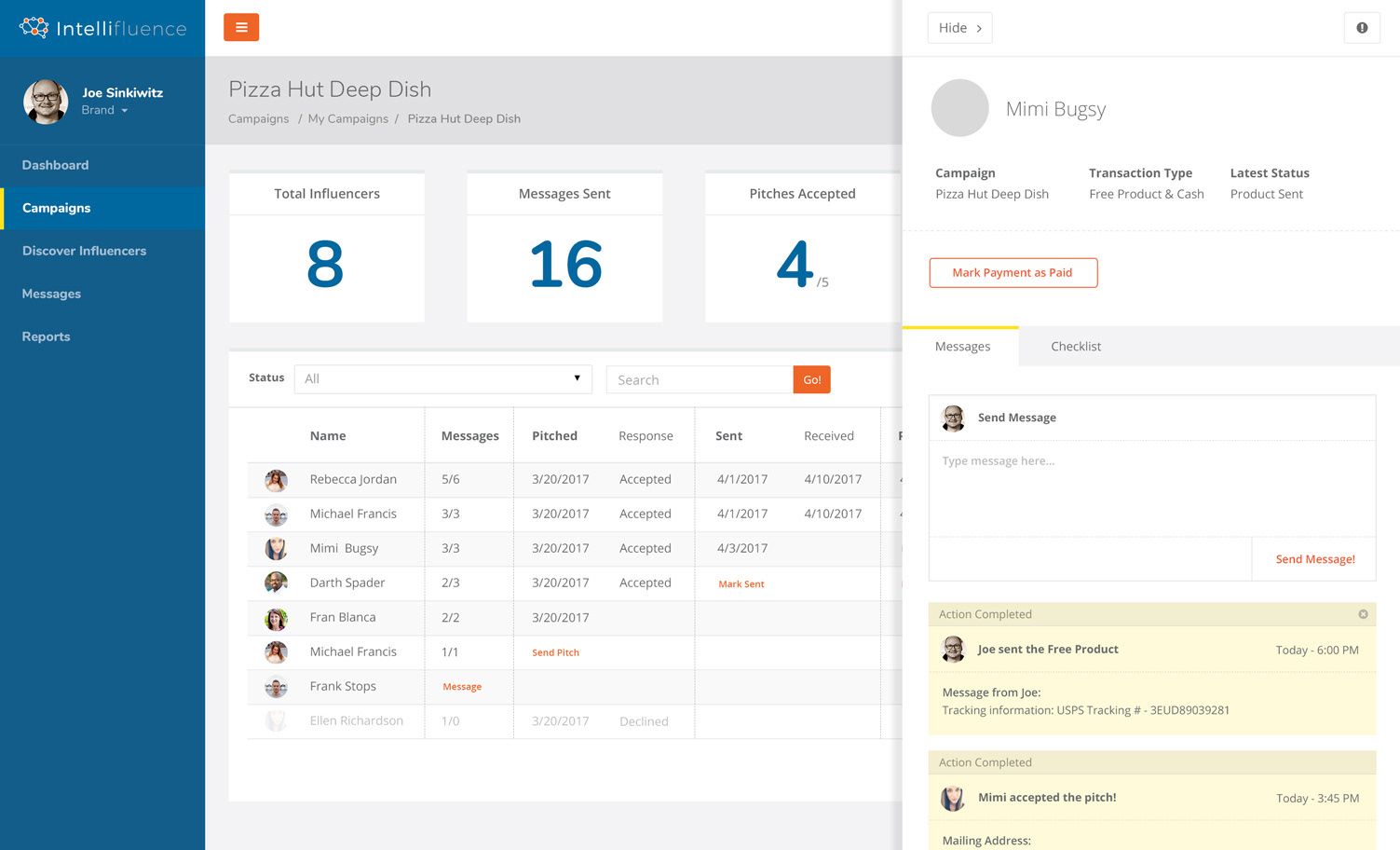This screenshot has width=1400, height=850.
Task: Click Joe sent the Free Product heading
Action: [x=1048, y=649]
